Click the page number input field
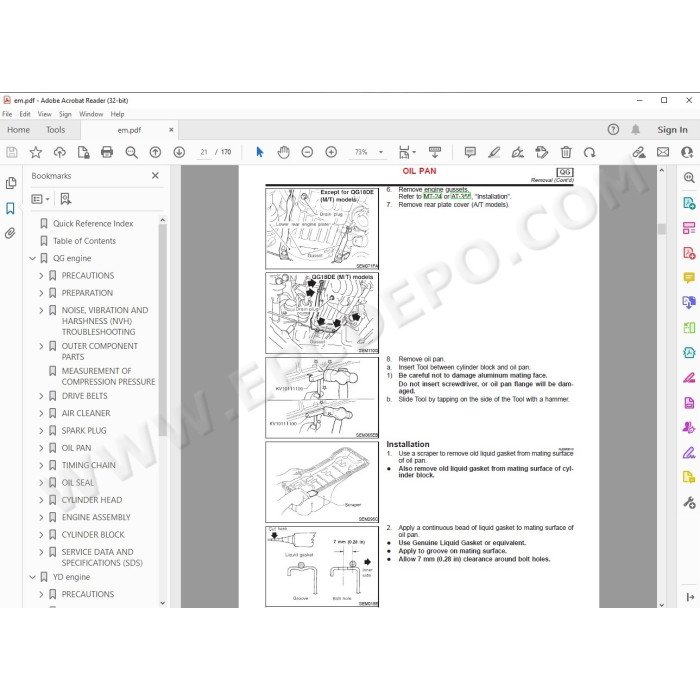The width and height of the screenshot is (700, 700). pos(204,152)
